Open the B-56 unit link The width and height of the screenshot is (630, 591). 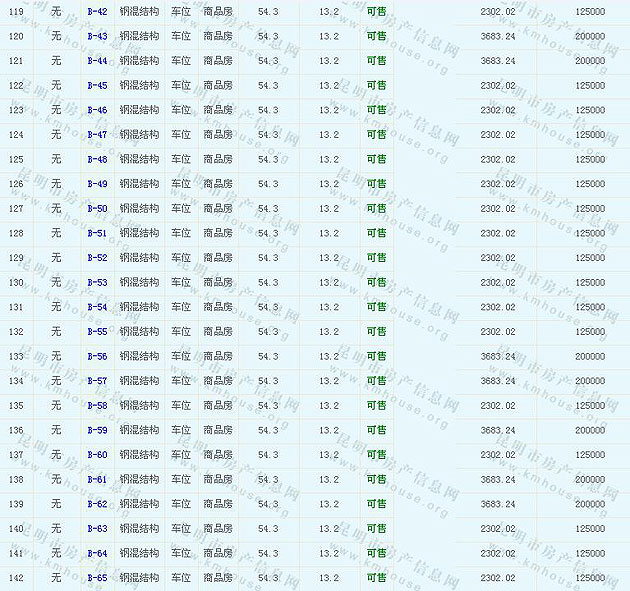[97, 356]
